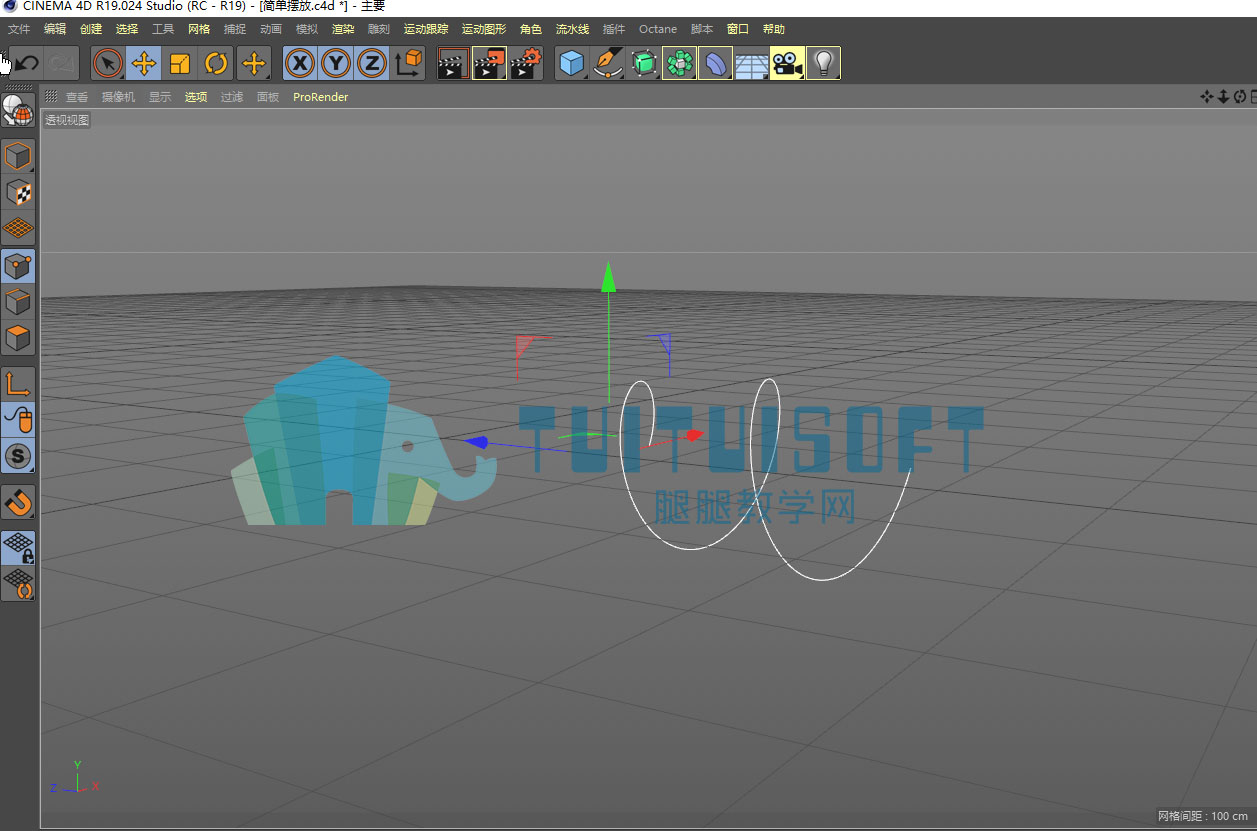Add a Camera object
Screen dimensions: 1257x831
(x=787, y=64)
